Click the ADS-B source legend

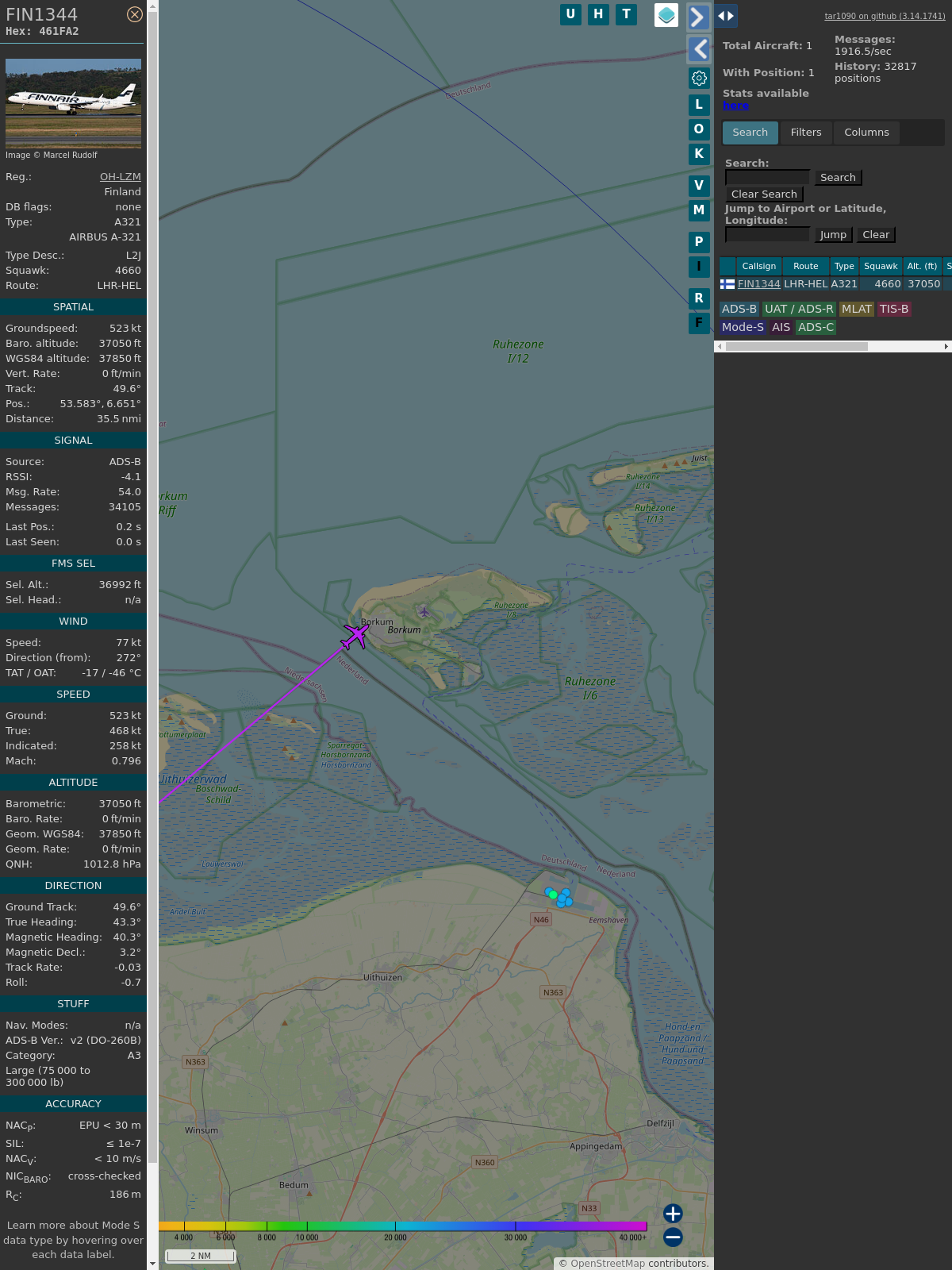coord(739,310)
